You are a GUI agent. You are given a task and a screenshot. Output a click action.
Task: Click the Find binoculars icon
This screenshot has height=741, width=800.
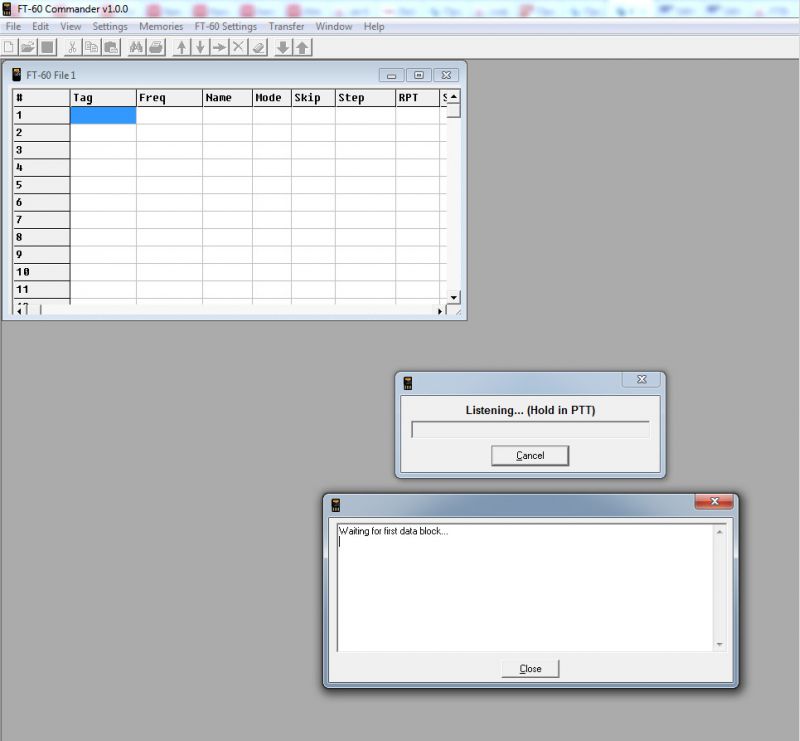(136, 47)
